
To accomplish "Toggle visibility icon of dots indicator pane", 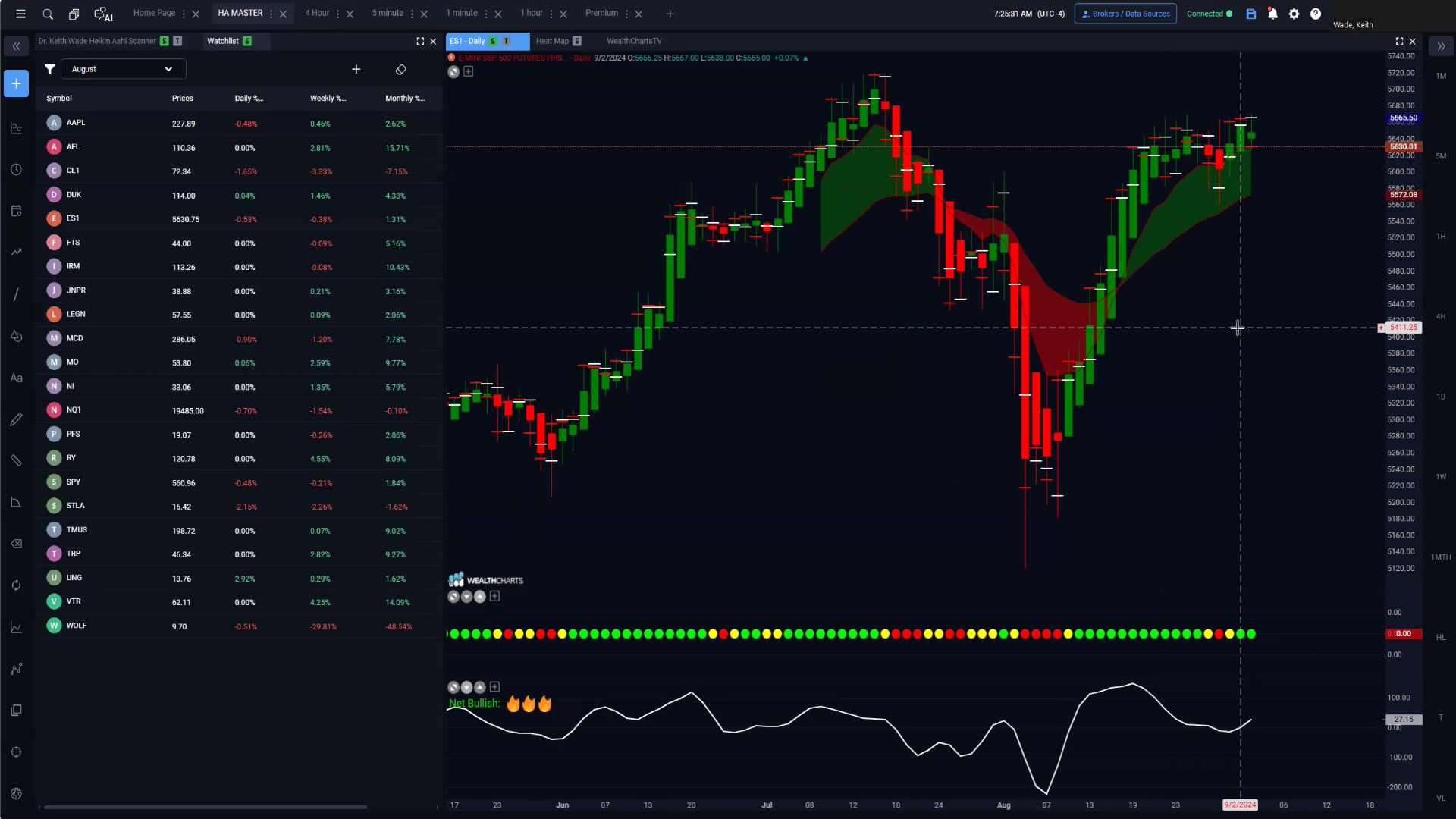I will (x=453, y=597).
